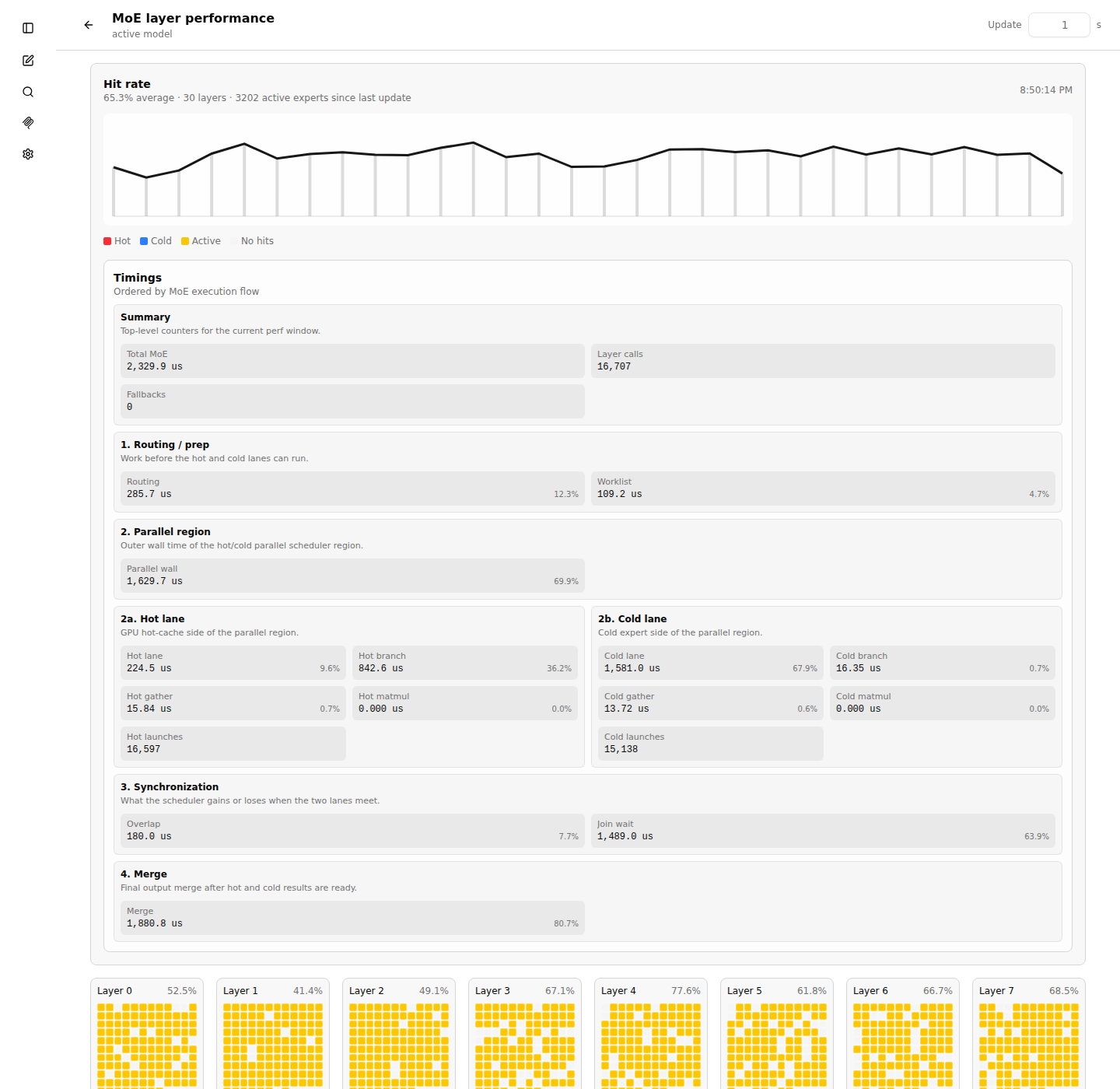Open the Layer 2 heatmap card

coord(399,1034)
